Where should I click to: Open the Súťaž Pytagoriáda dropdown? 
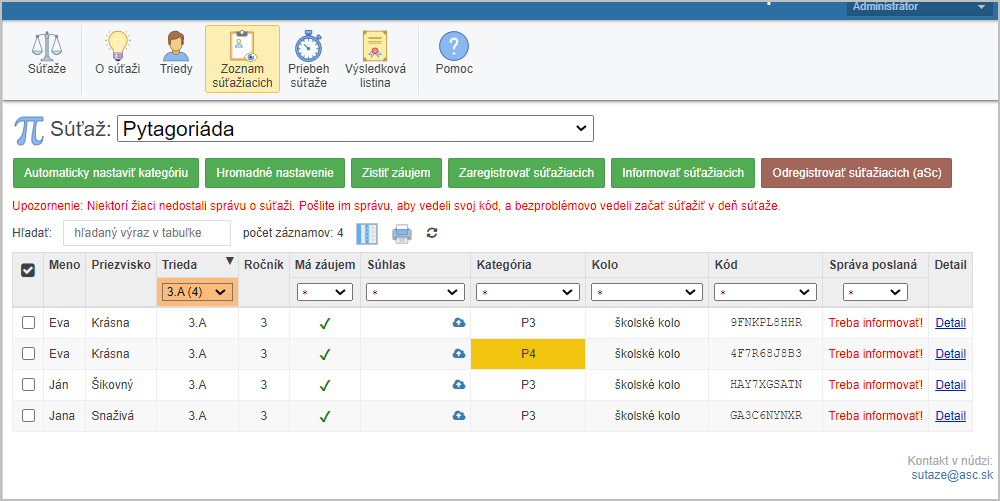pyautogui.click(x=355, y=129)
